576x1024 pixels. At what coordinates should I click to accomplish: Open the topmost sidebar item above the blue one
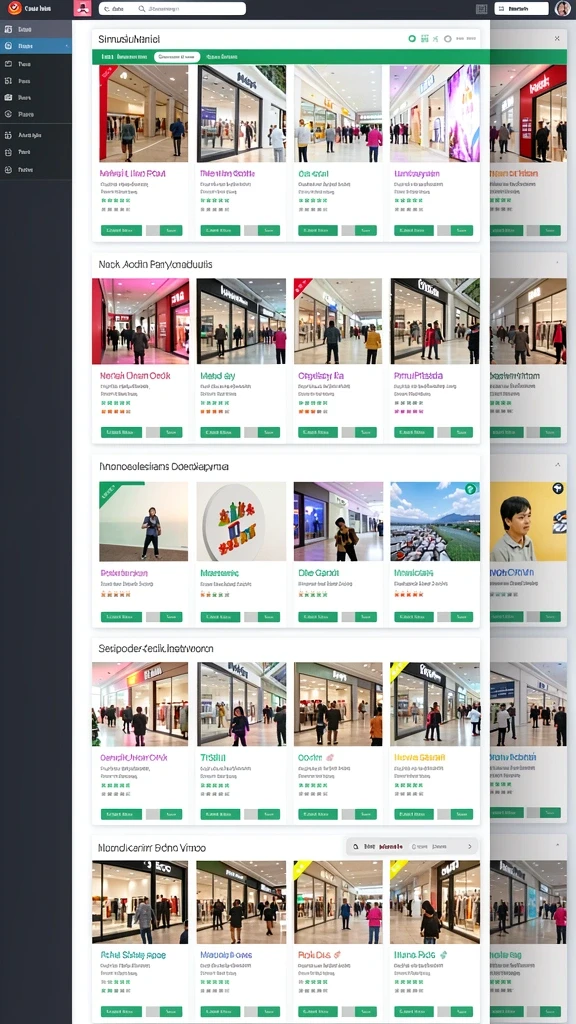pyautogui.click(x=36, y=29)
